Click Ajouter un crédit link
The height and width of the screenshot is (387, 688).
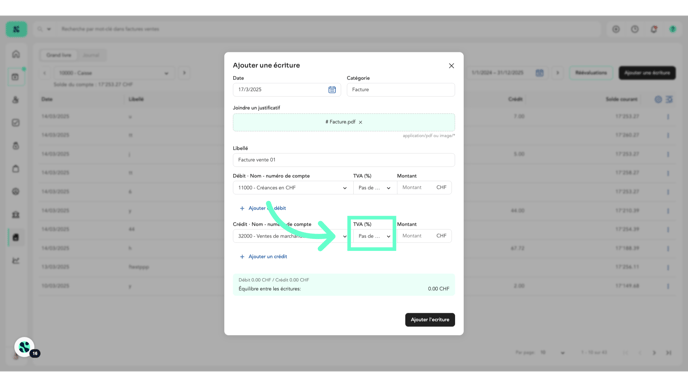pyautogui.click(x=263, y=257)
